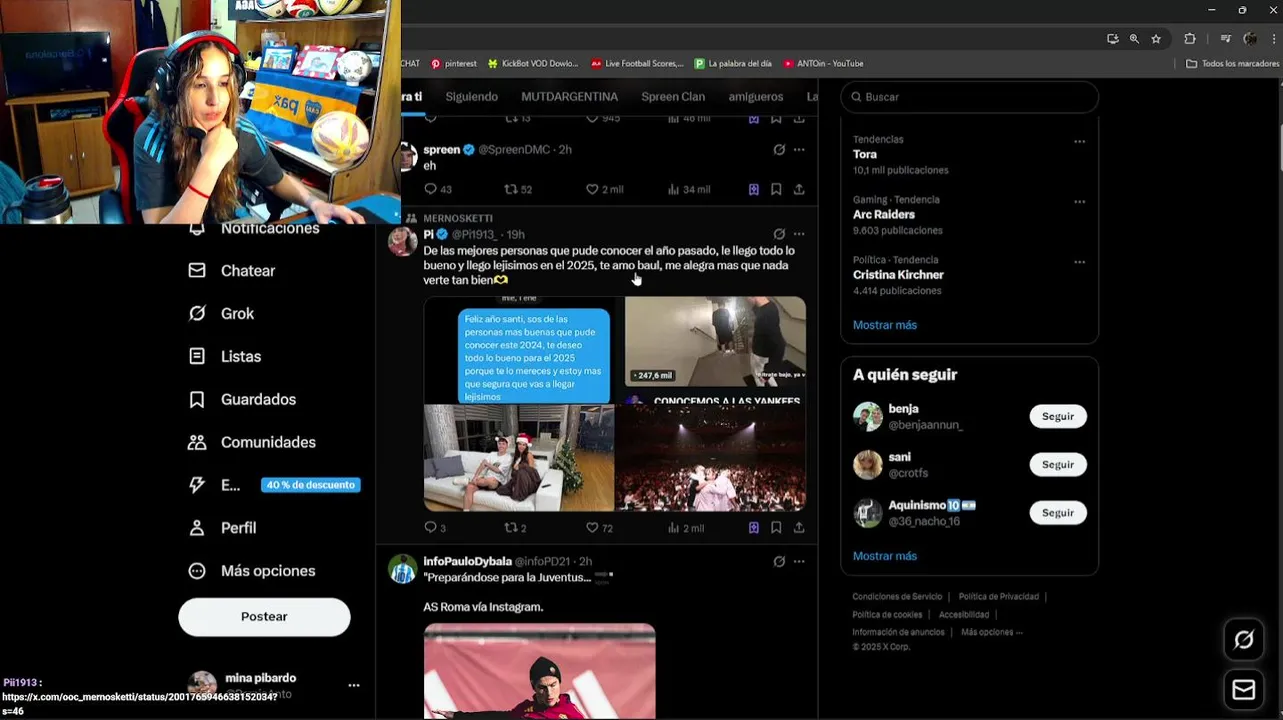The image size is (1283, 720).
Task: Click the Postear button
Action: (264, 617)
